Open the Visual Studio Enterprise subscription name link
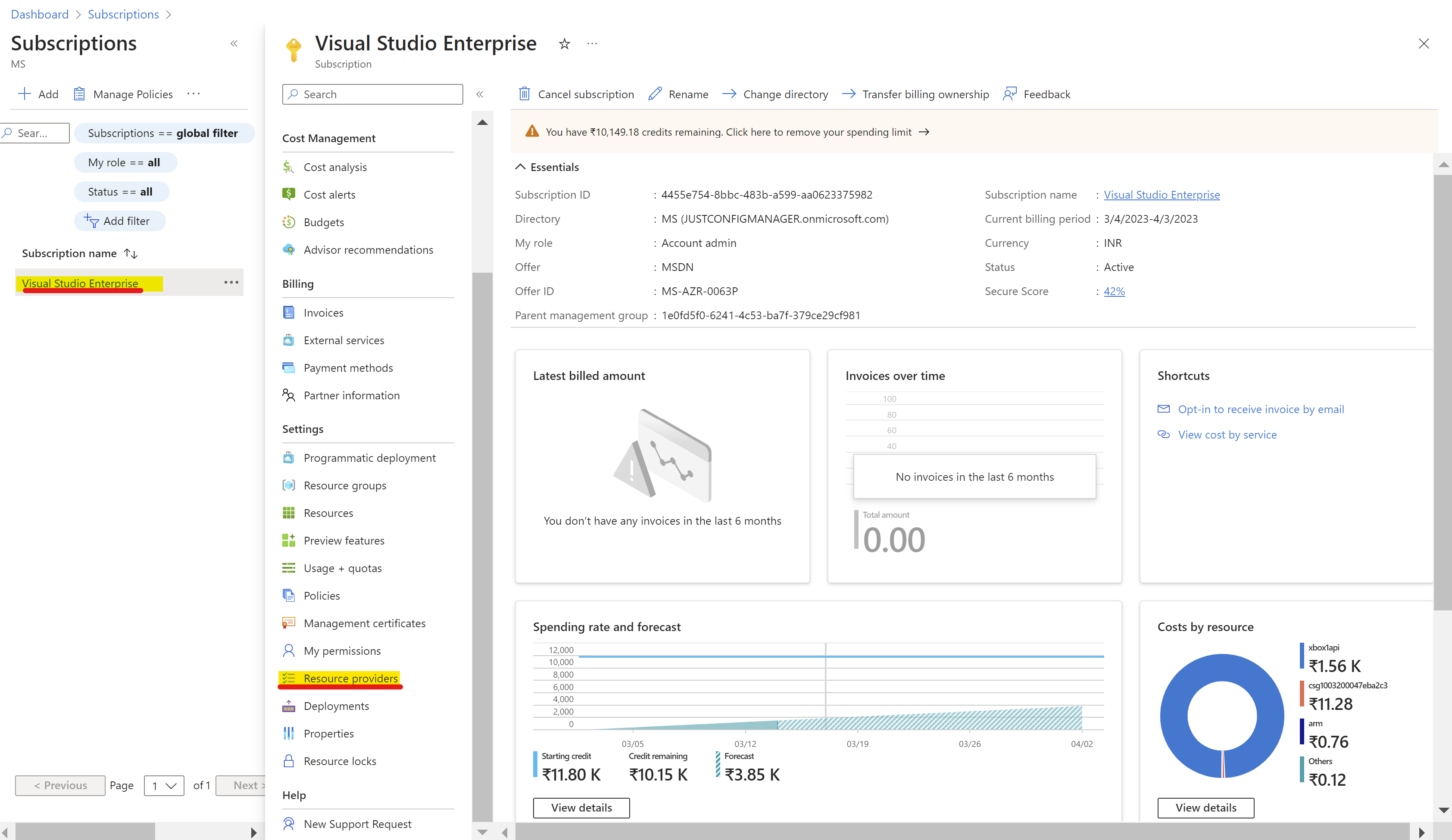 pos(1162,195)
